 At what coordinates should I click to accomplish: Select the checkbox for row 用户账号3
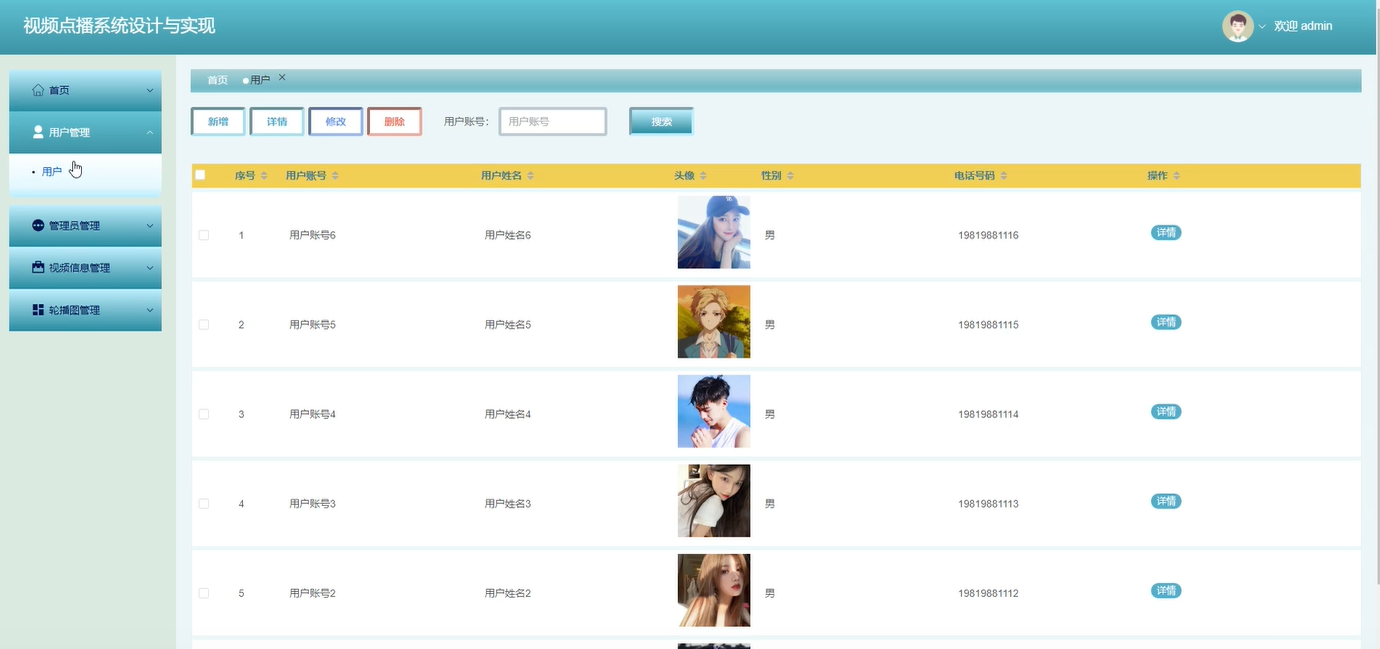[x=204, y=504]
